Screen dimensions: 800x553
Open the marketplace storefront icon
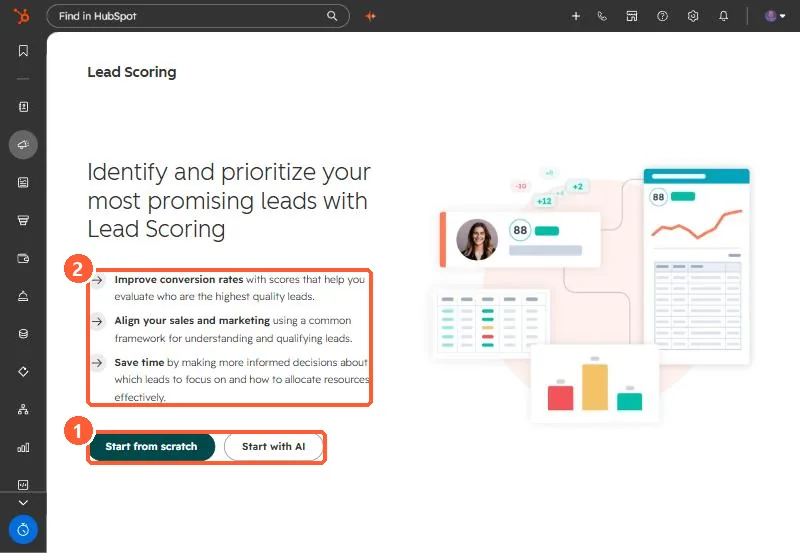pos(632,16)
